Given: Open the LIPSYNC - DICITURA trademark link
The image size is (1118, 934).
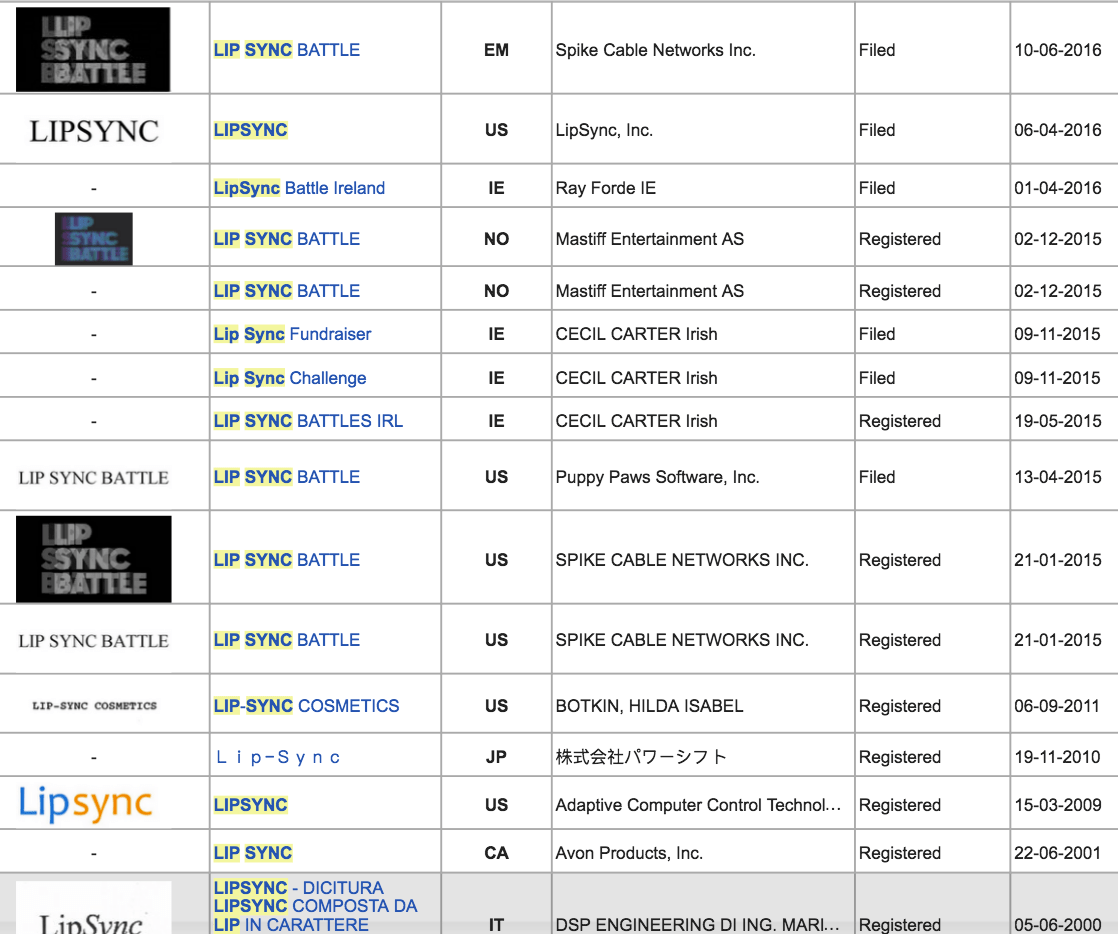Looking at the screenshot, I should pos(315,905).
